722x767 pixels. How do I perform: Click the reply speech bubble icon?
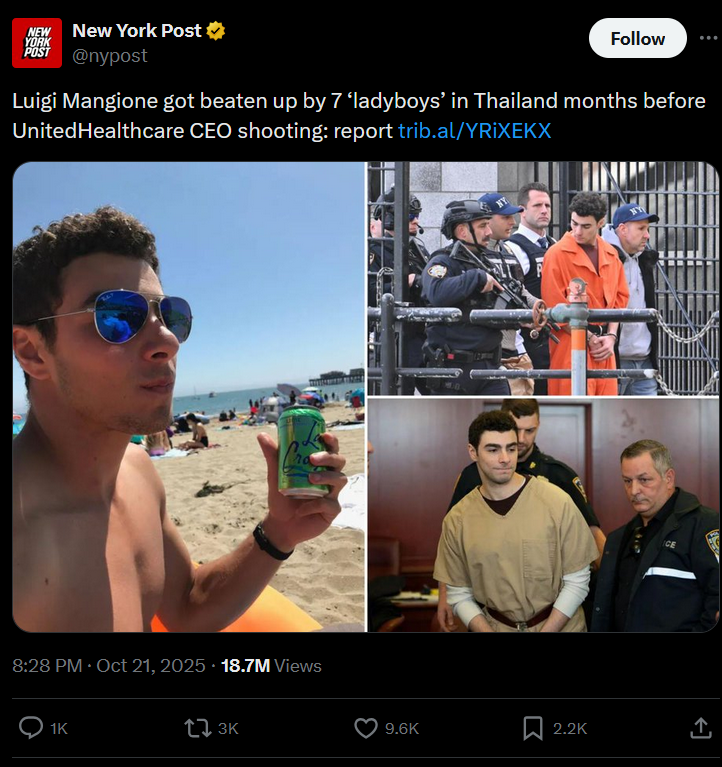pos(31,727)
